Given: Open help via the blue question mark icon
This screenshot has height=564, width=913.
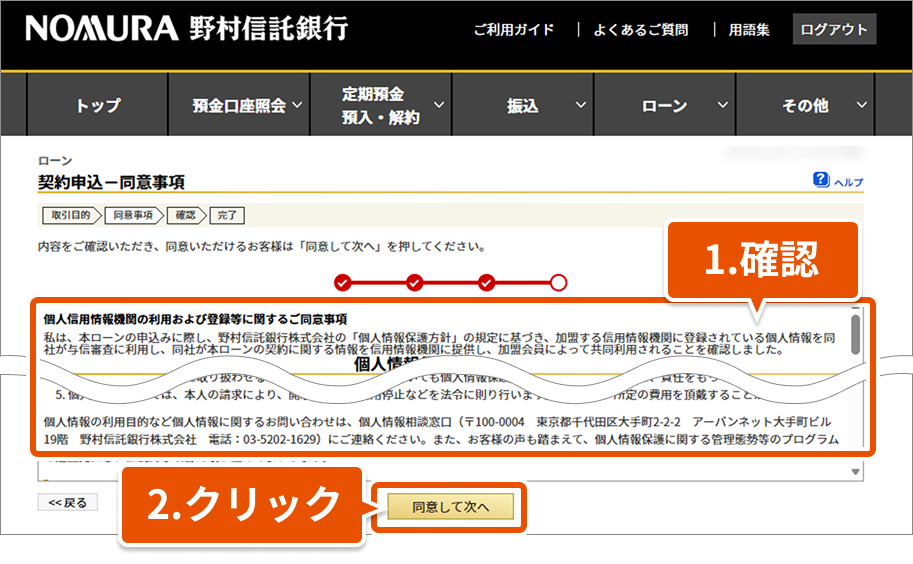Looking at the screenshot, I should coord(821,180).
